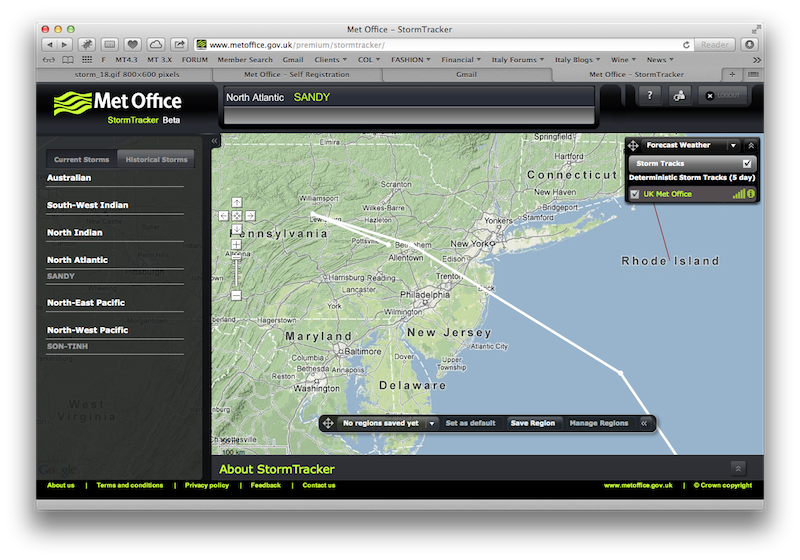Screen dimensions: 800x560
Task: Expand the About StormTracker panel
Action: [x=738, y=468]
